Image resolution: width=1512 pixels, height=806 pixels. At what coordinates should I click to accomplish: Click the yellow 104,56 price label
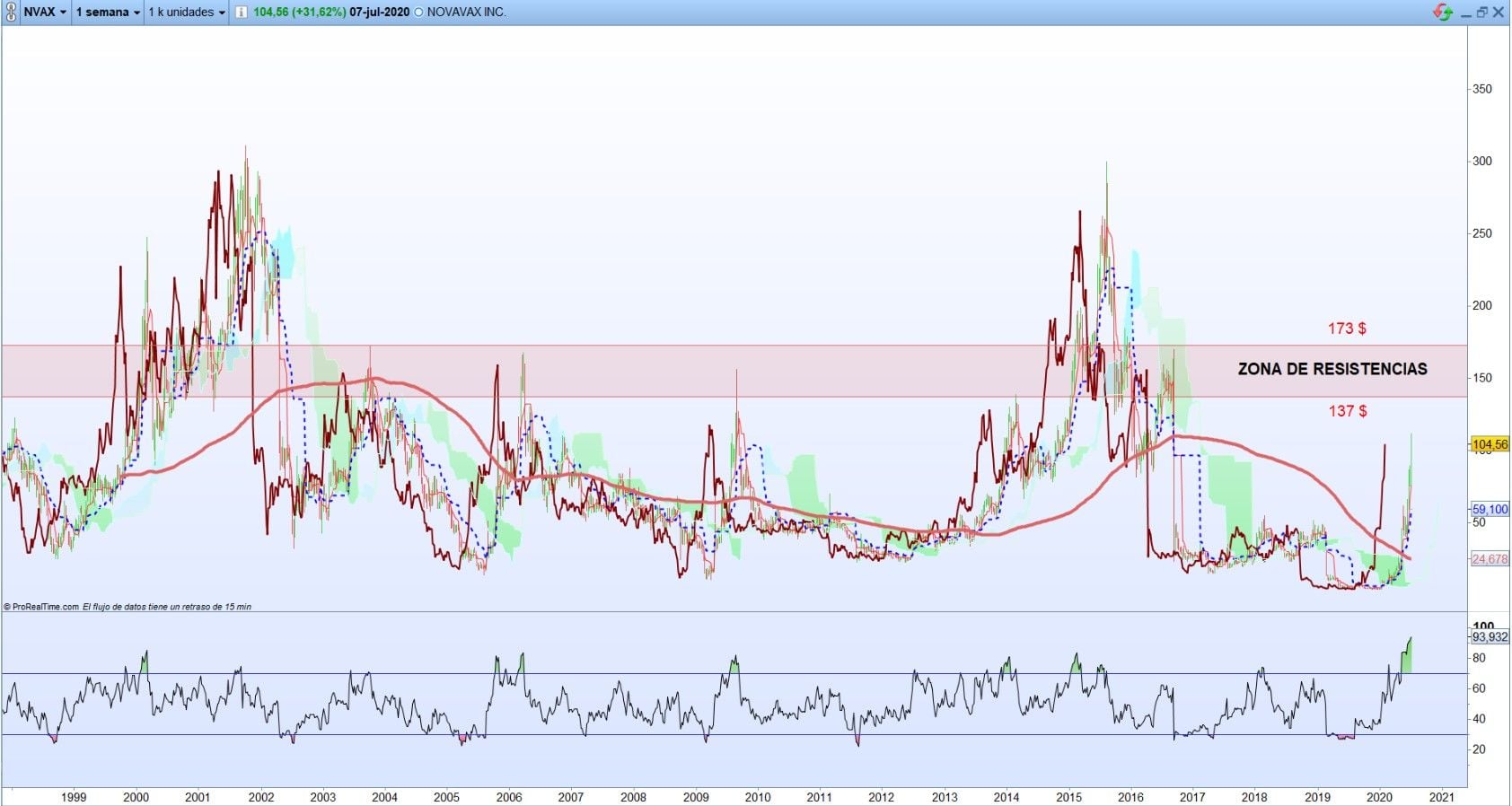pyautogui.click(x=1490, y=444)
